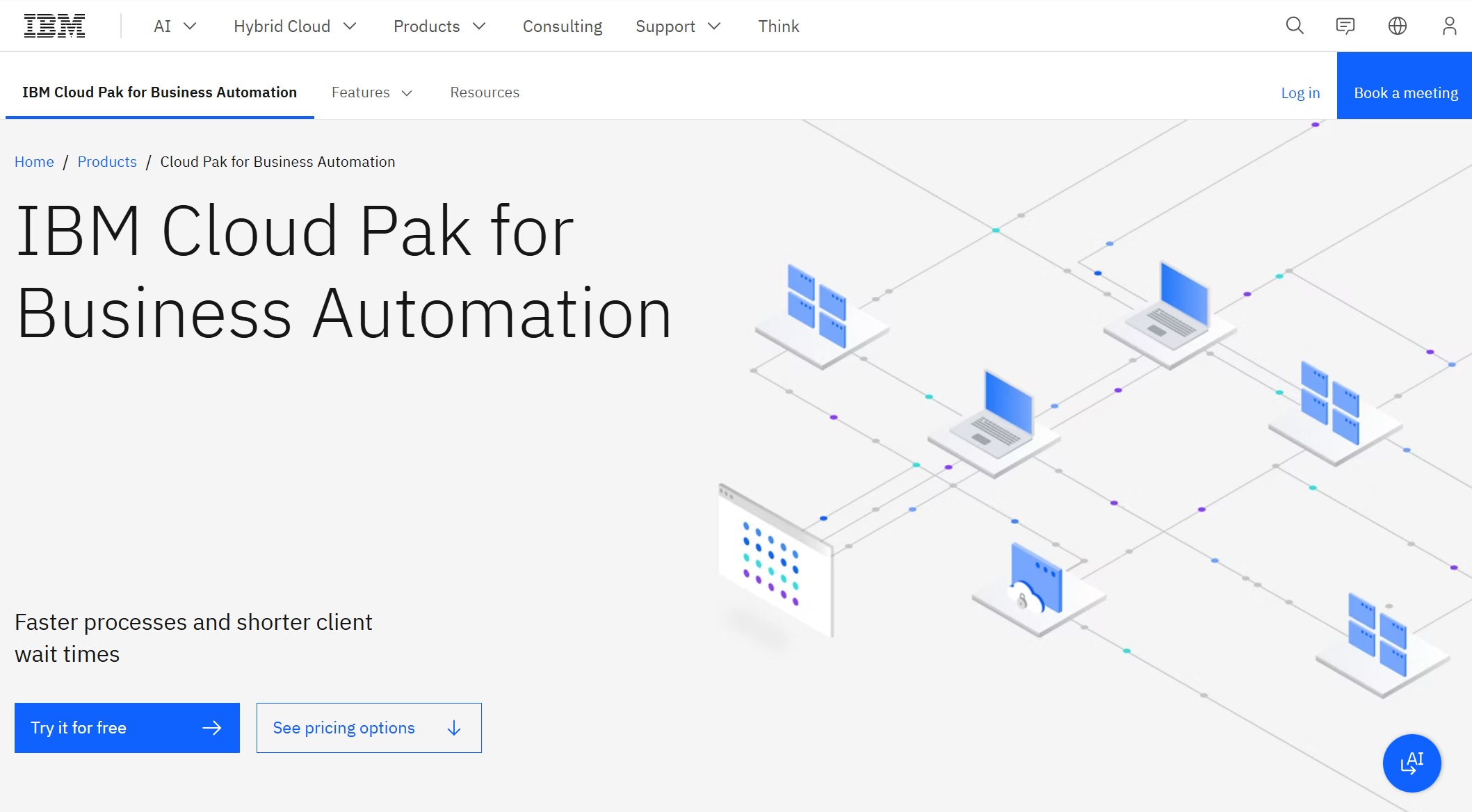Screen dimensions: 1472x812
Task: Select the Consulting menu item
Action: coord(562,26)
